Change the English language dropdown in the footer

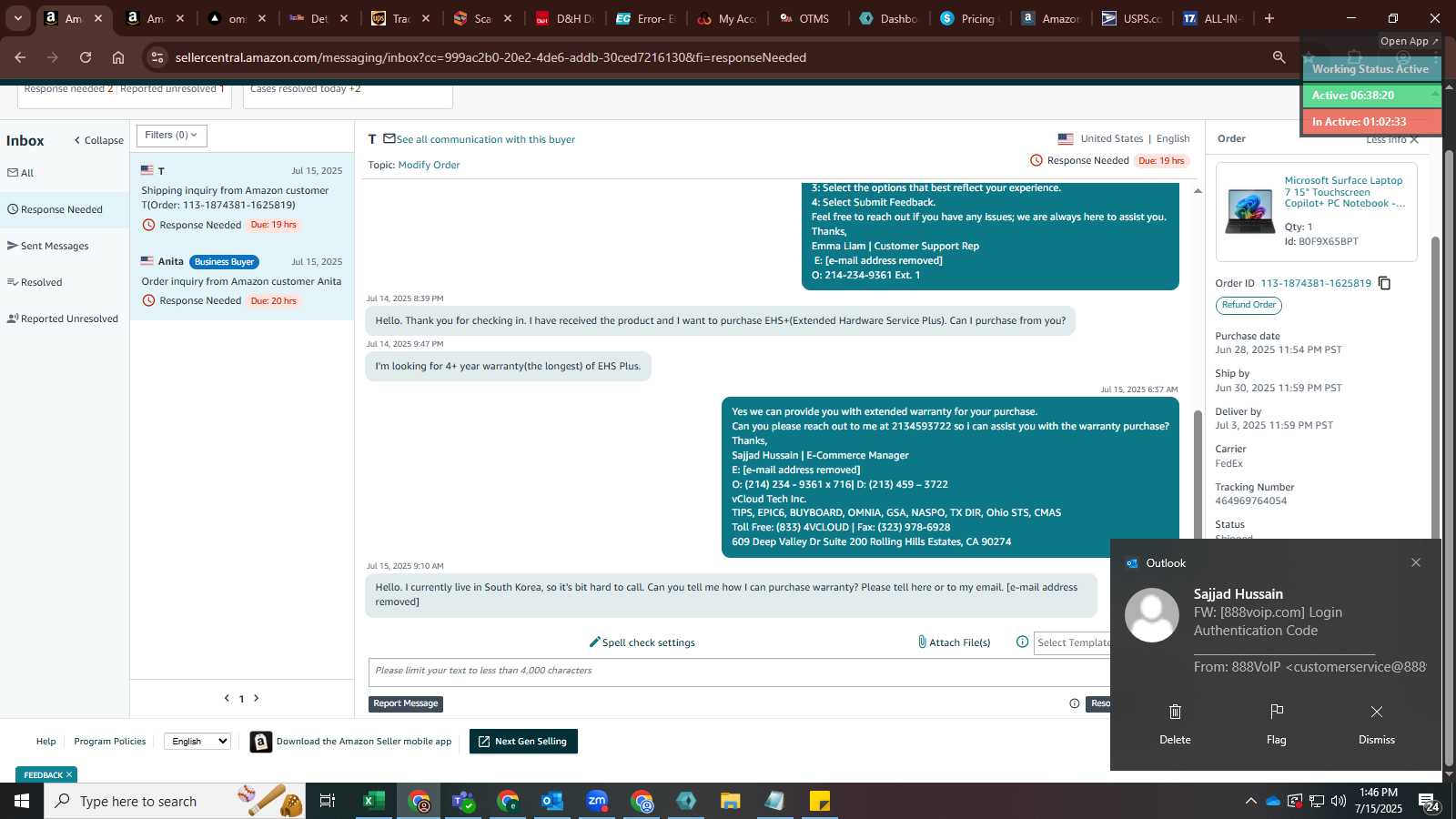[x=197, y=742]
